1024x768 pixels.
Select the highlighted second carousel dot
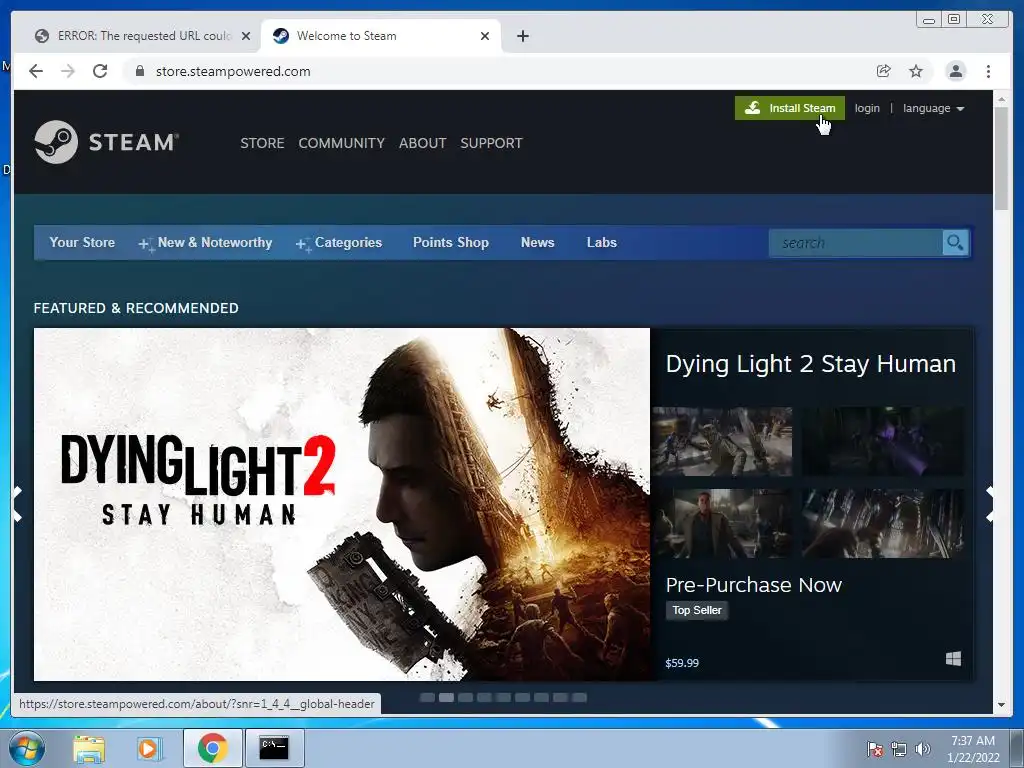click(446, 697)
